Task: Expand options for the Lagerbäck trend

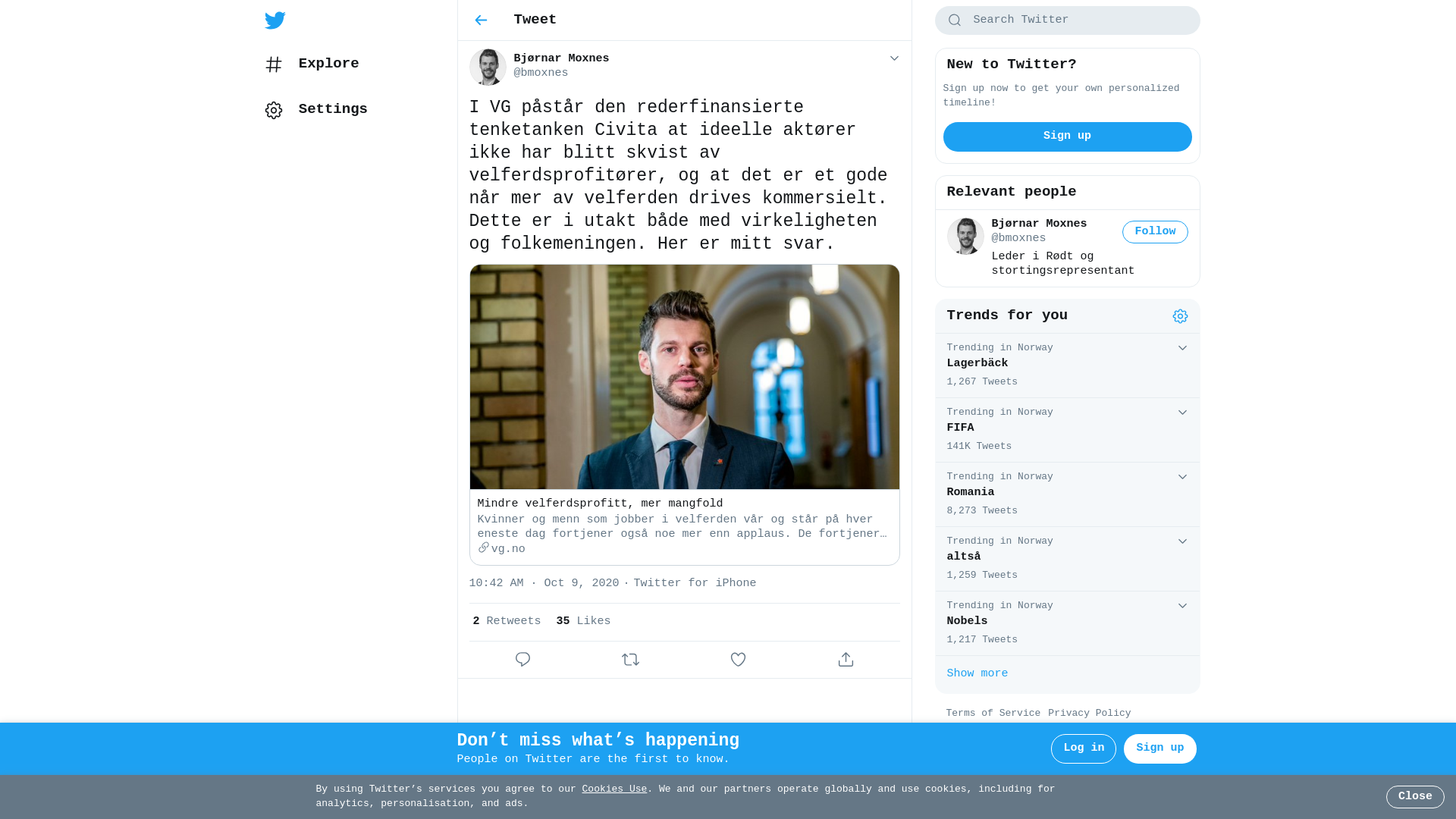Action: click(x=1182, y=348)
